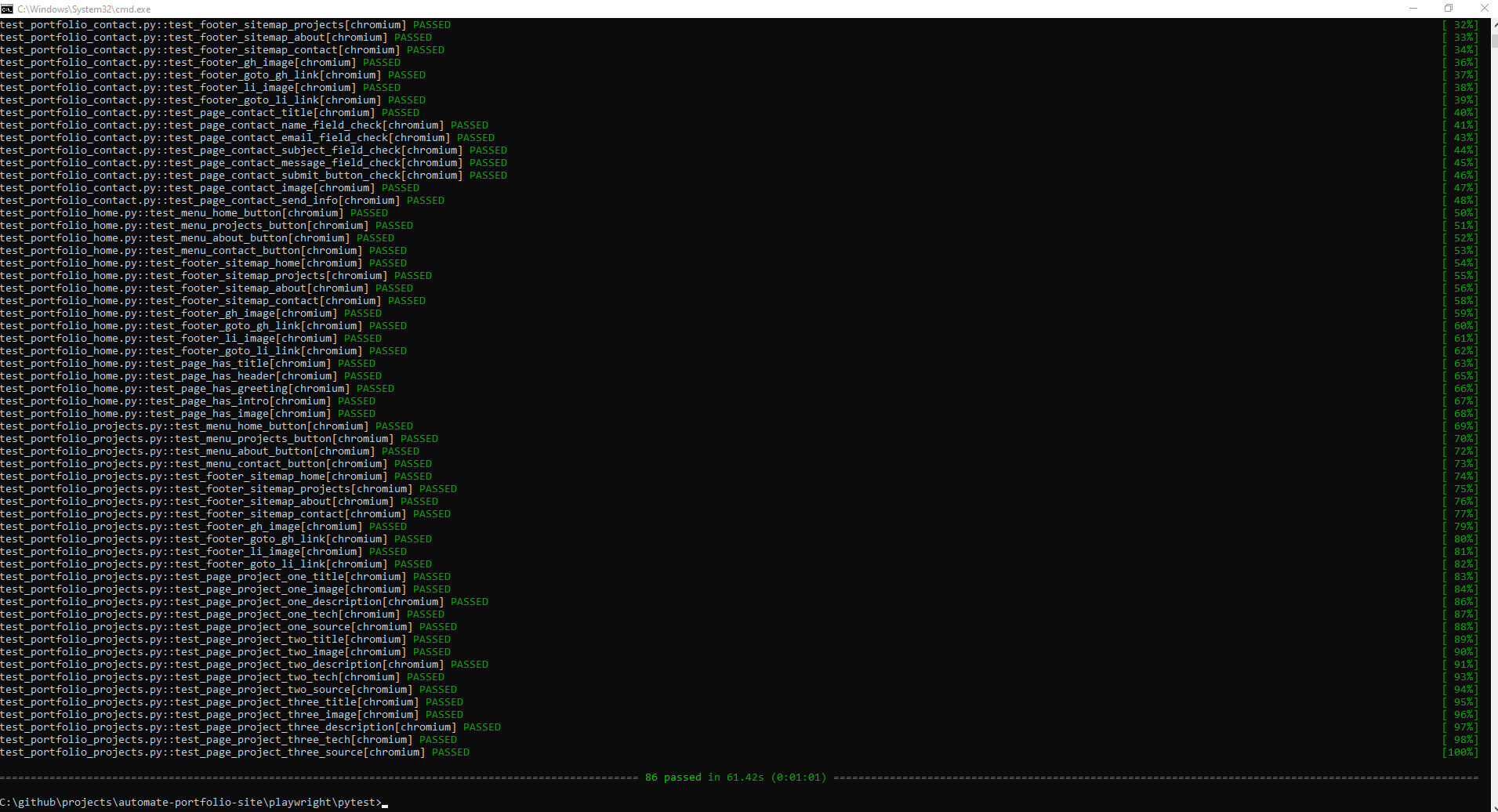
Task: Click the test_portfolio_home.py::test_footer_sitemap_projects line
Action: [x=216, y=276]
